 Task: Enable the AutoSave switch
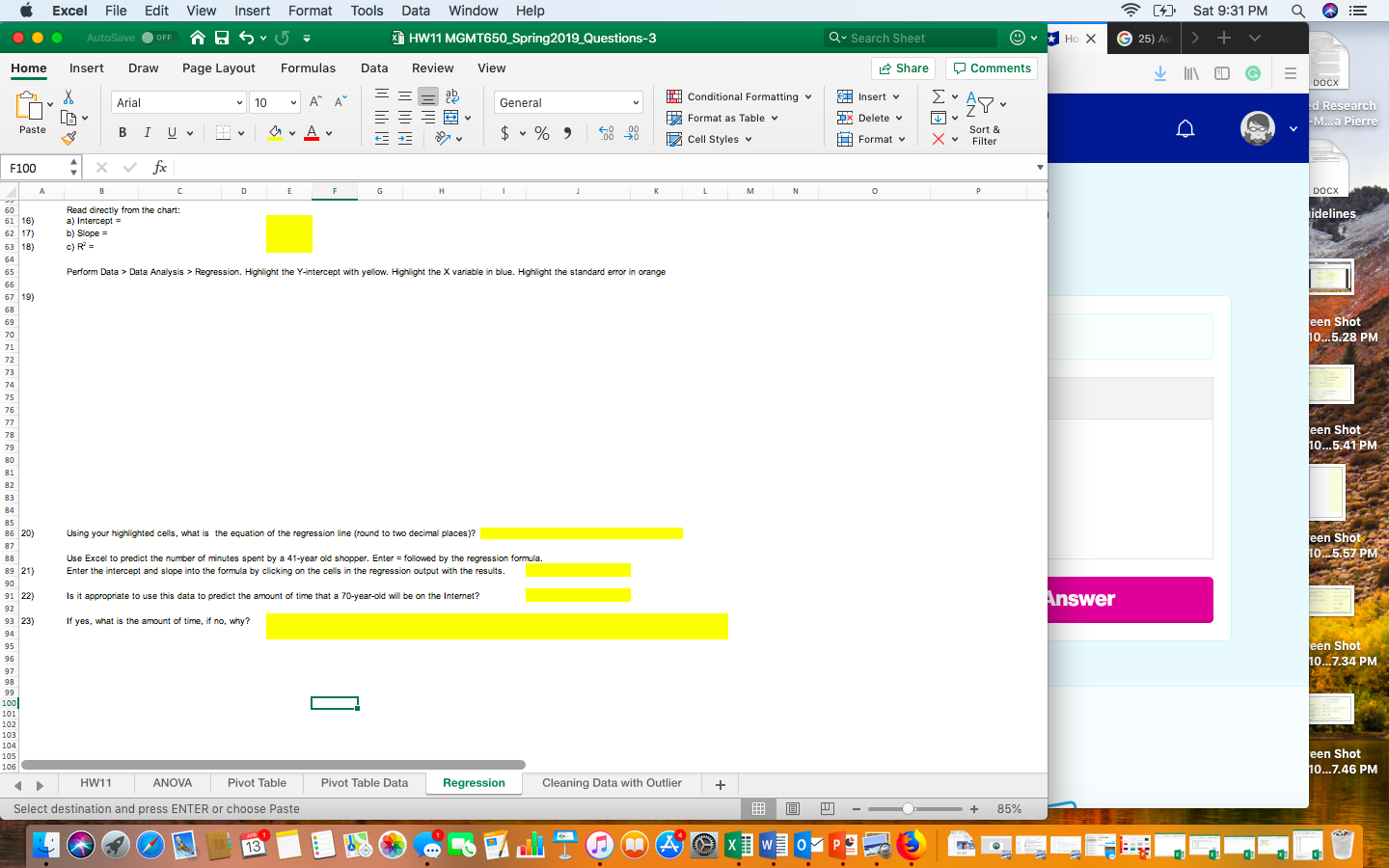160,38
